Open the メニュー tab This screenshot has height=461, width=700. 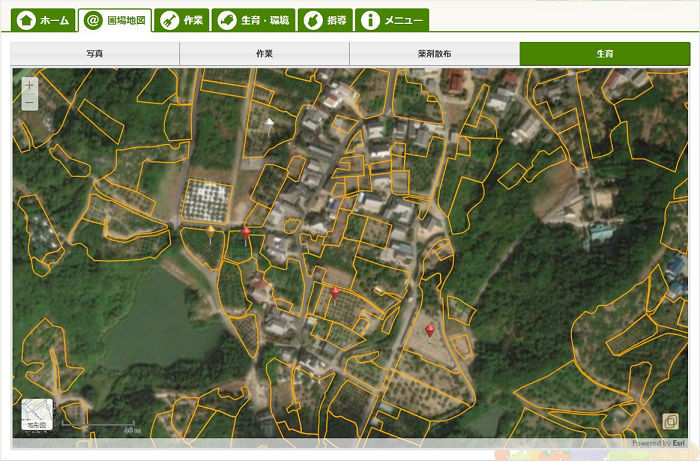[392, 21]
